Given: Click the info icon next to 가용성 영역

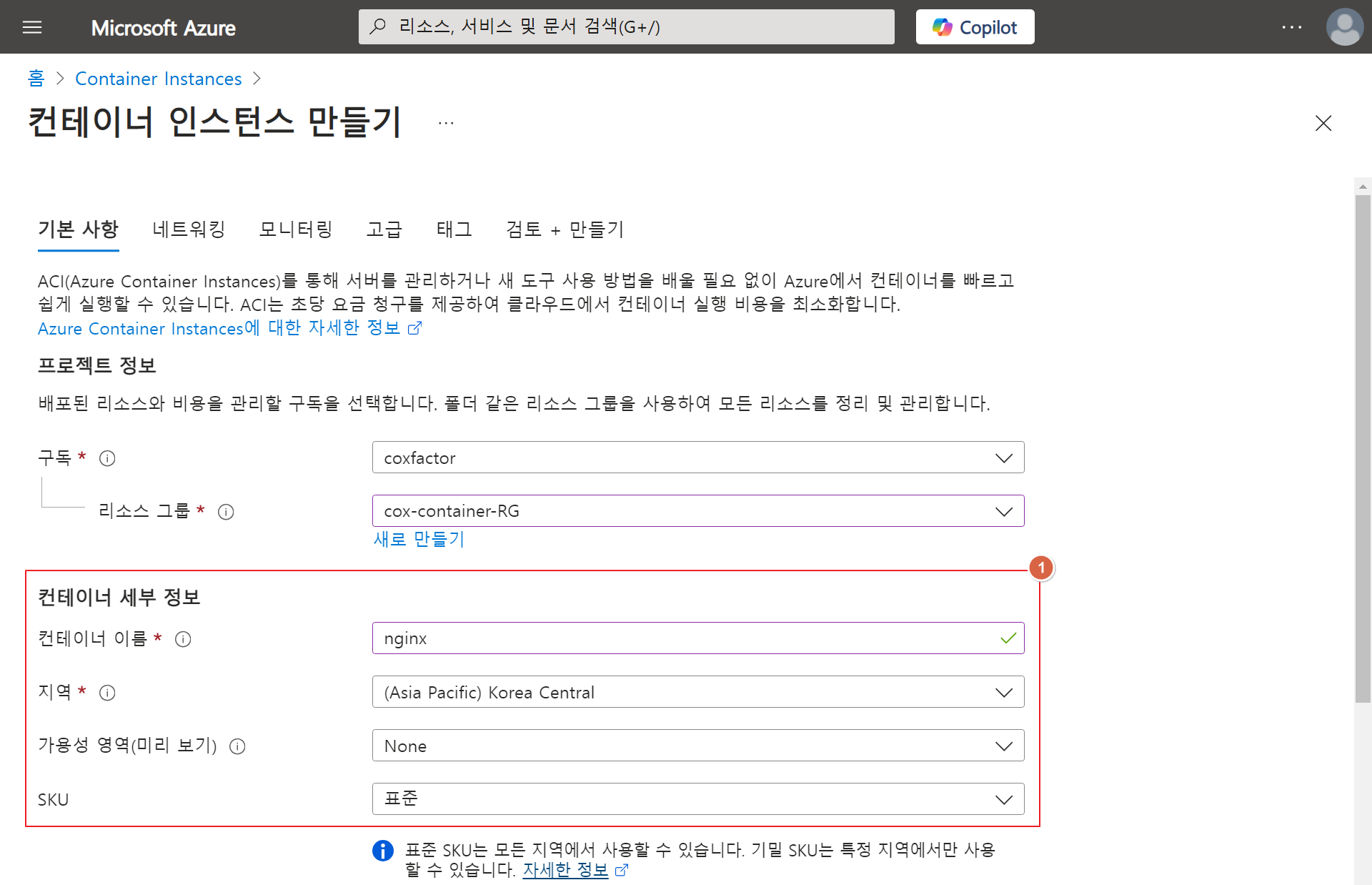Looking at the screenshot, I should 237,746.
